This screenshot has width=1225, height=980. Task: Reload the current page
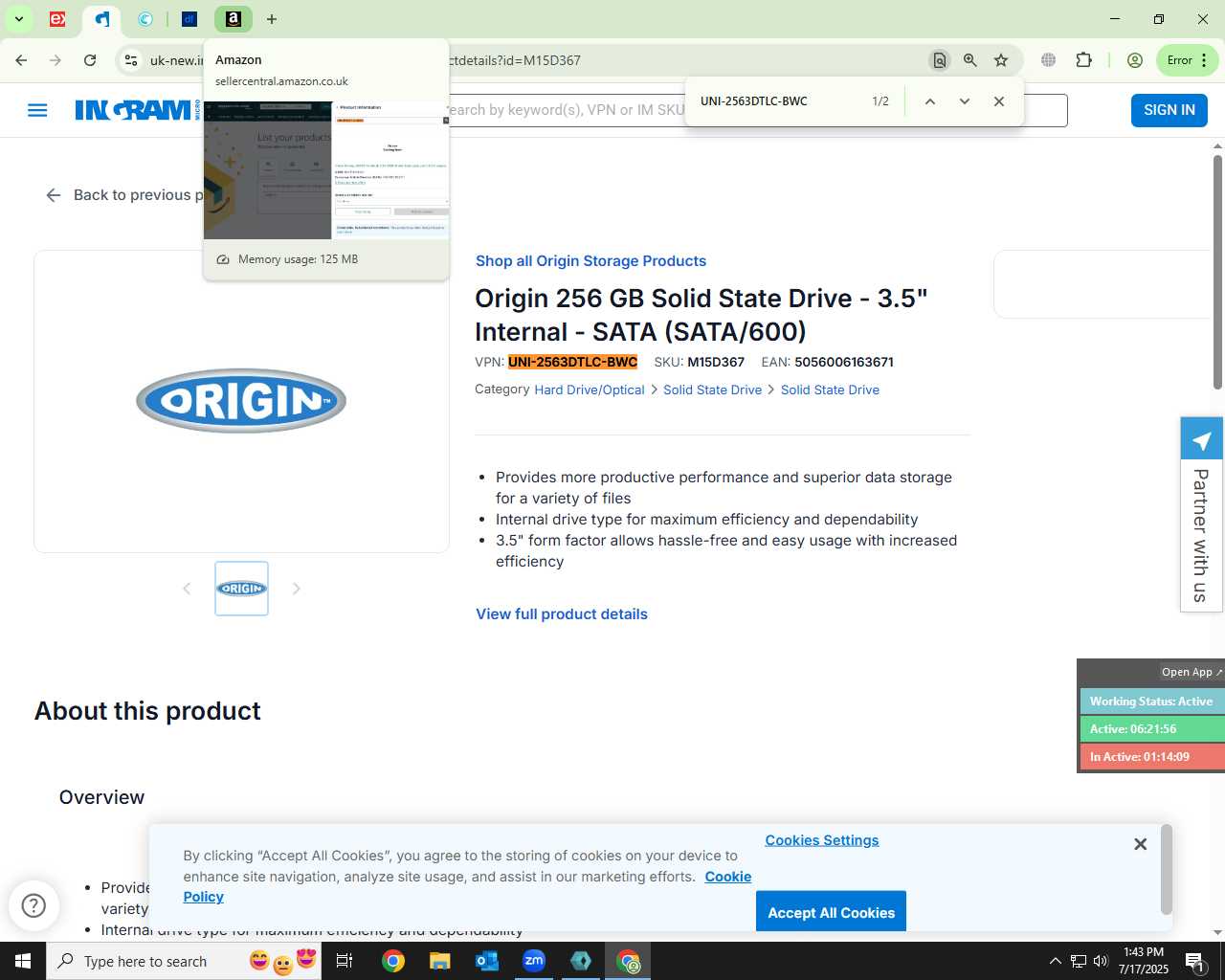[x=90, y=60]
